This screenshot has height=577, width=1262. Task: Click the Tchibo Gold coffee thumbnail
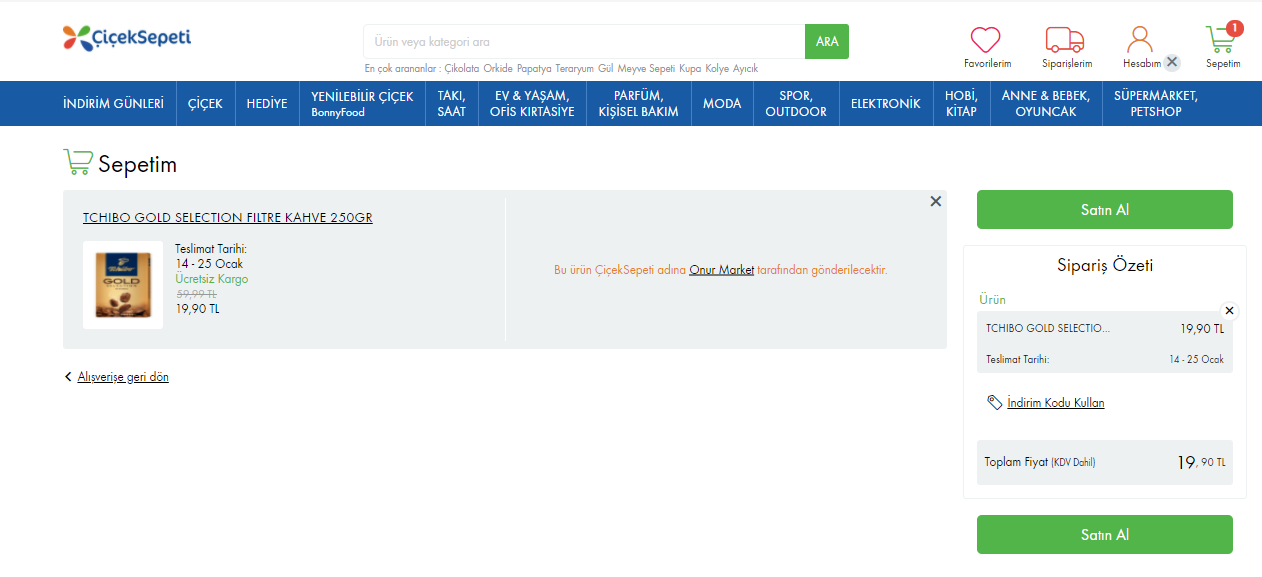click(x=123, y=285)
